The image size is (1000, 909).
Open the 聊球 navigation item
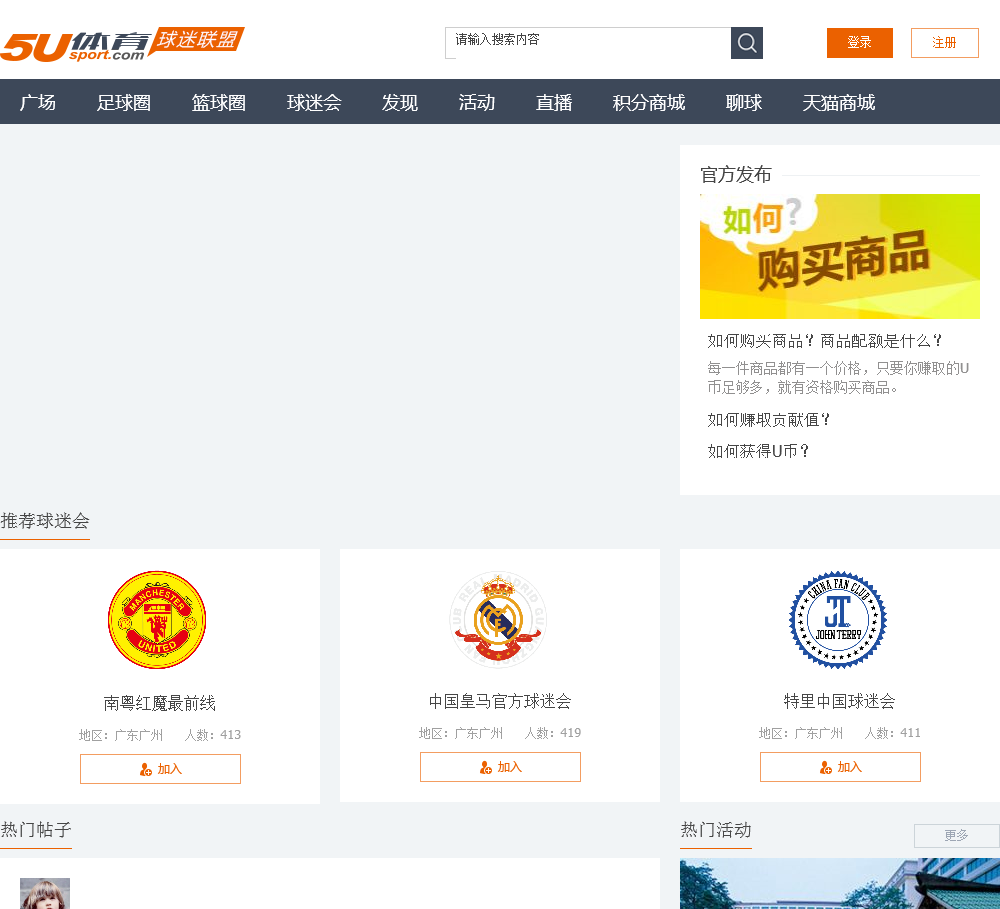pos(744,102)
